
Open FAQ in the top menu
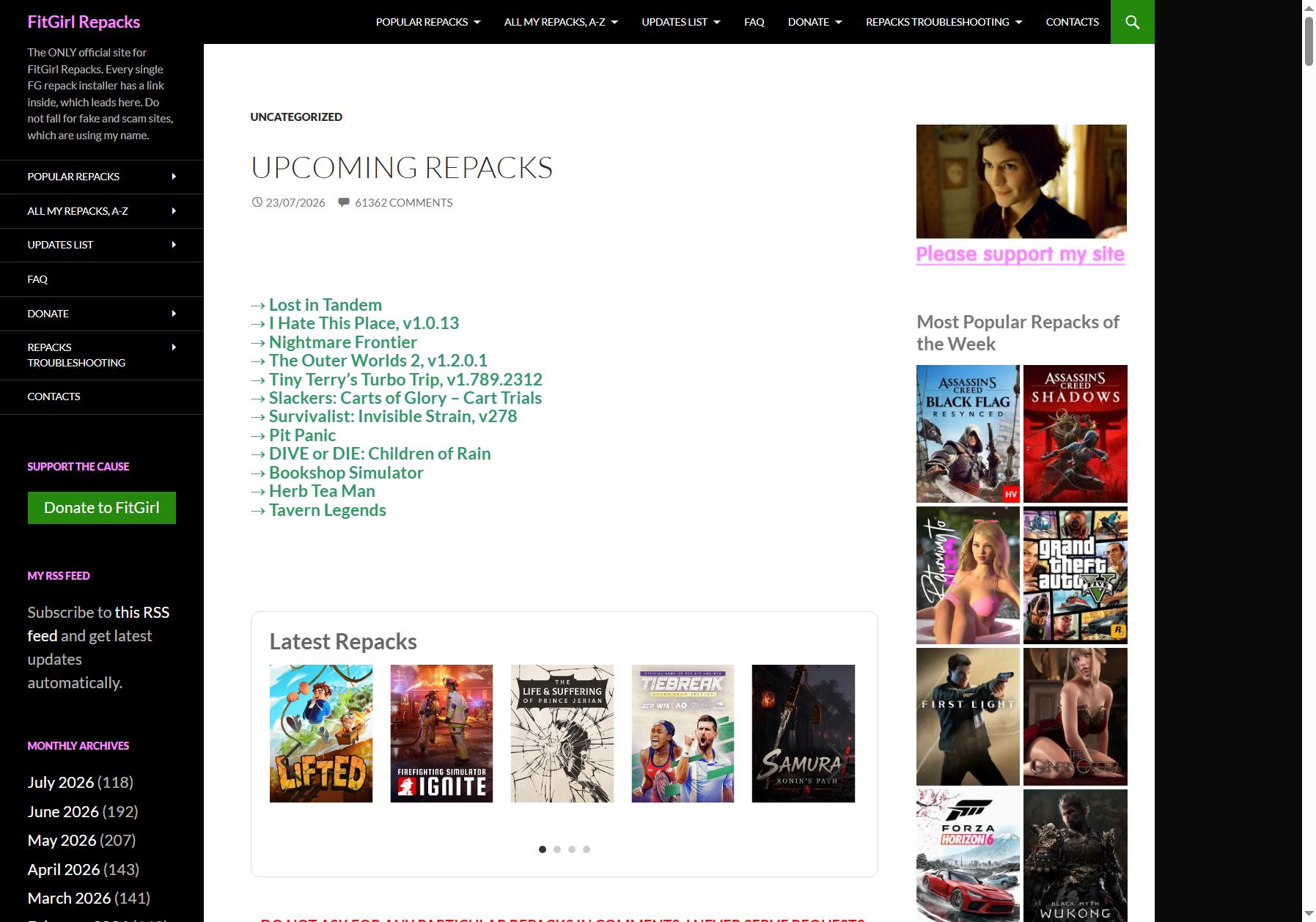[754, 22]
